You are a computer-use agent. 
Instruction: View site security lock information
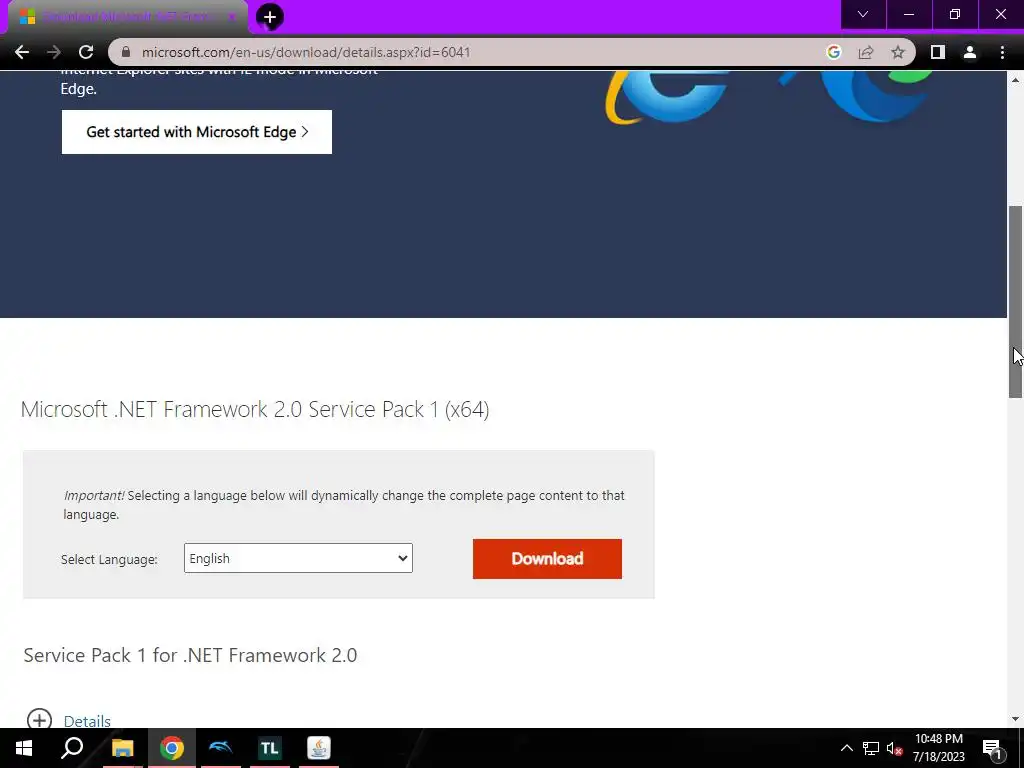click(x=126, y=52)
